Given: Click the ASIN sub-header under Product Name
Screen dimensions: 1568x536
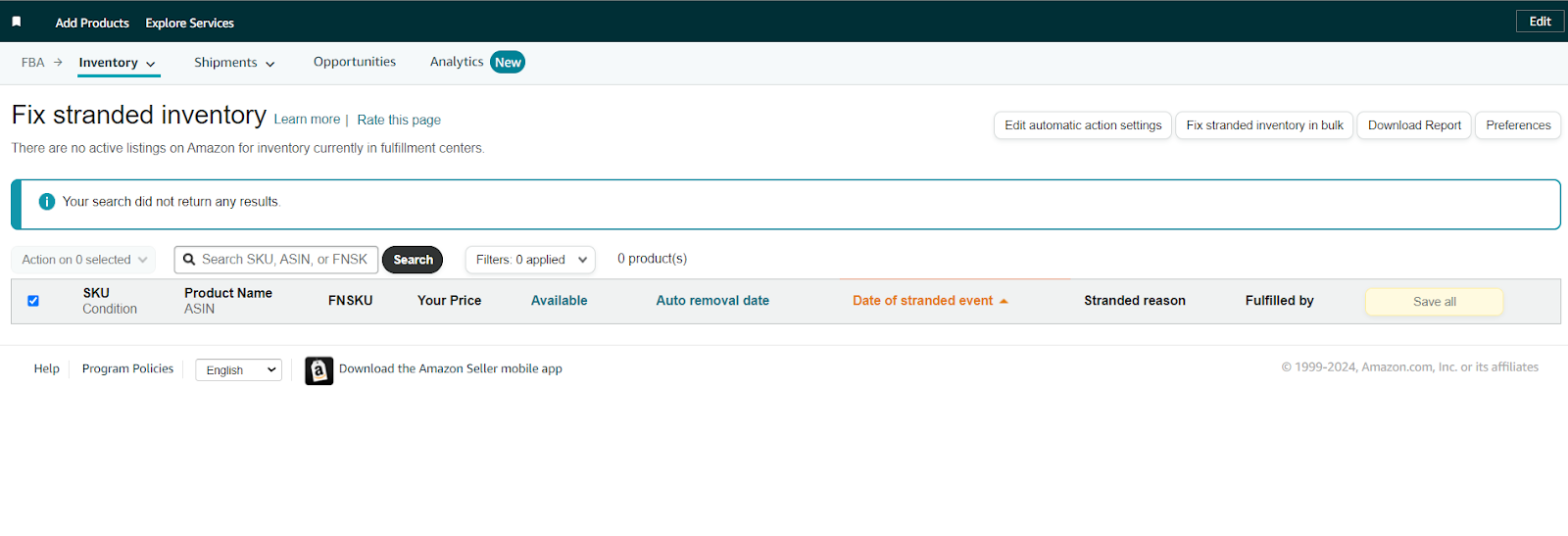Looking at the screenshot, I should coord(199,309).
